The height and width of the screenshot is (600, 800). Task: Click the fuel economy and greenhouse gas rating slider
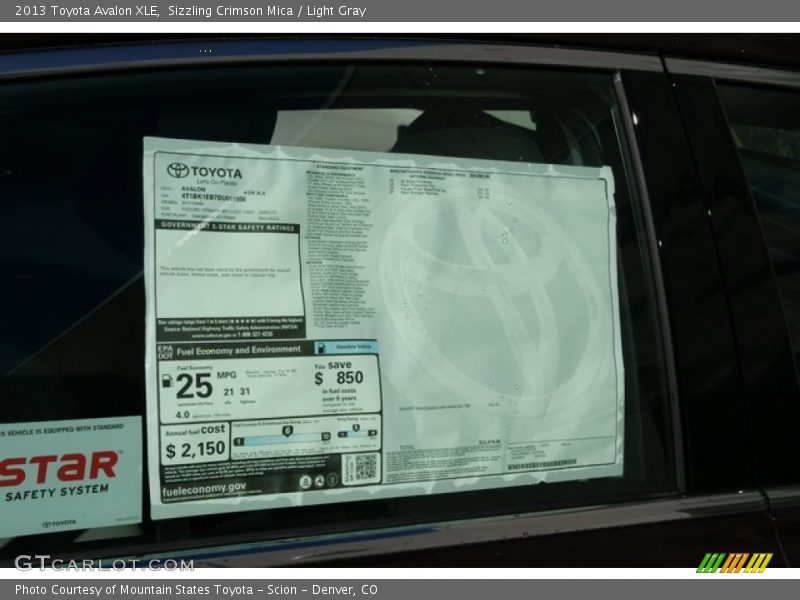[284, 437]
